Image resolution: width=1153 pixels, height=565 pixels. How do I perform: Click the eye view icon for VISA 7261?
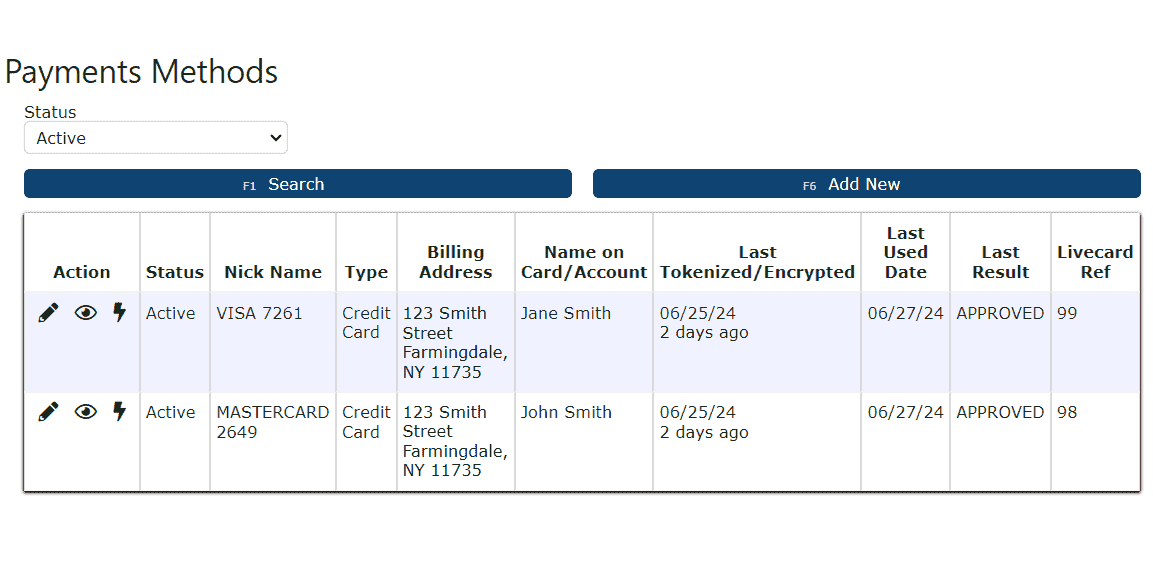point(86,313)
